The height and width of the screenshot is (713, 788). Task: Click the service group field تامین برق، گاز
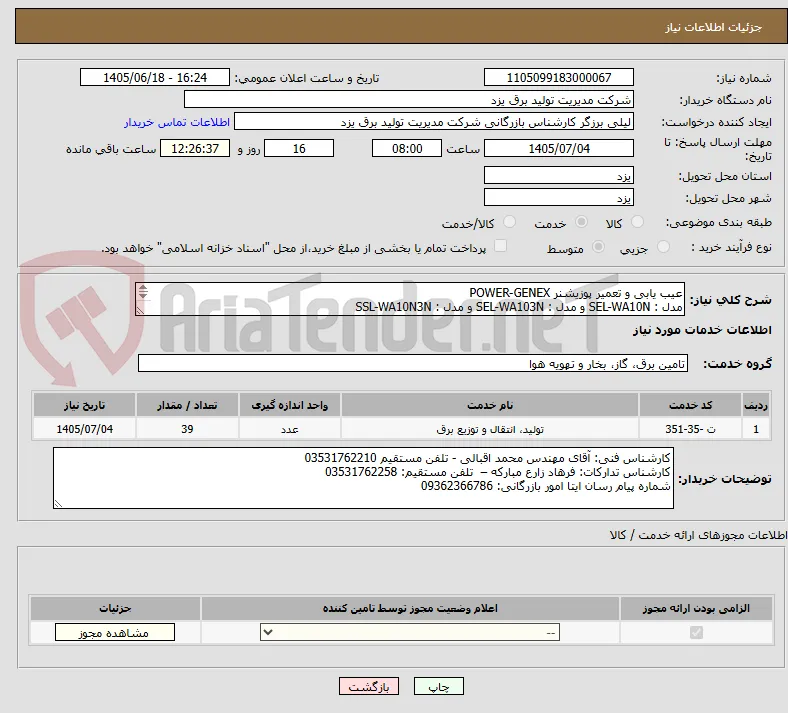click(413, 363)
